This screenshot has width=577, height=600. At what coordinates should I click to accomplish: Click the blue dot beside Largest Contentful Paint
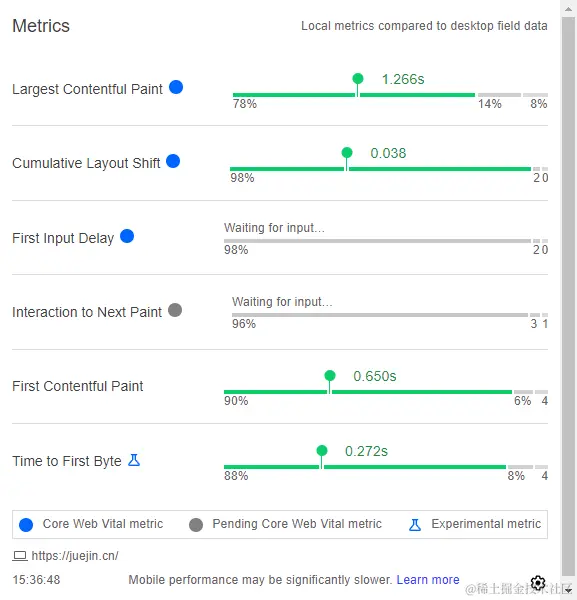(176, 87)
